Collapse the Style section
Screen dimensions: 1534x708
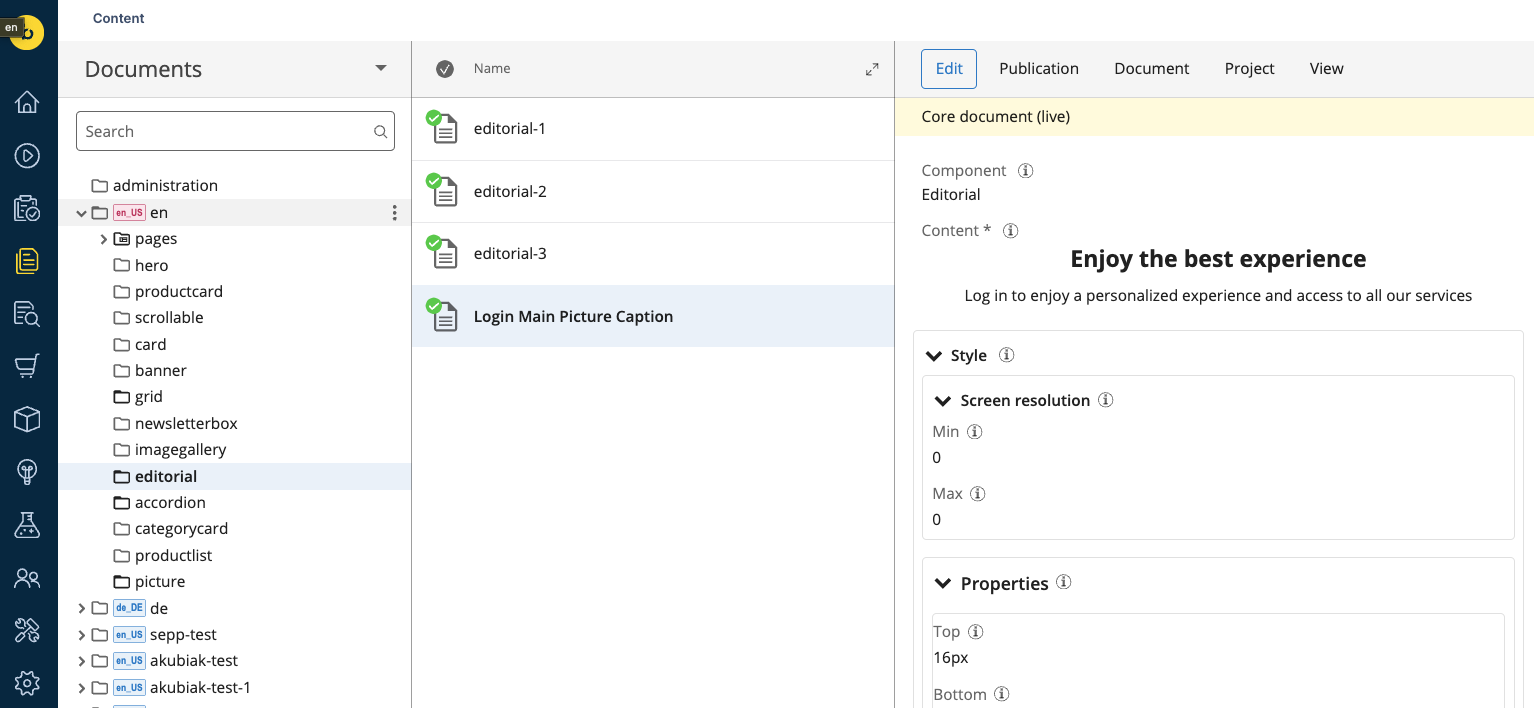934,356
